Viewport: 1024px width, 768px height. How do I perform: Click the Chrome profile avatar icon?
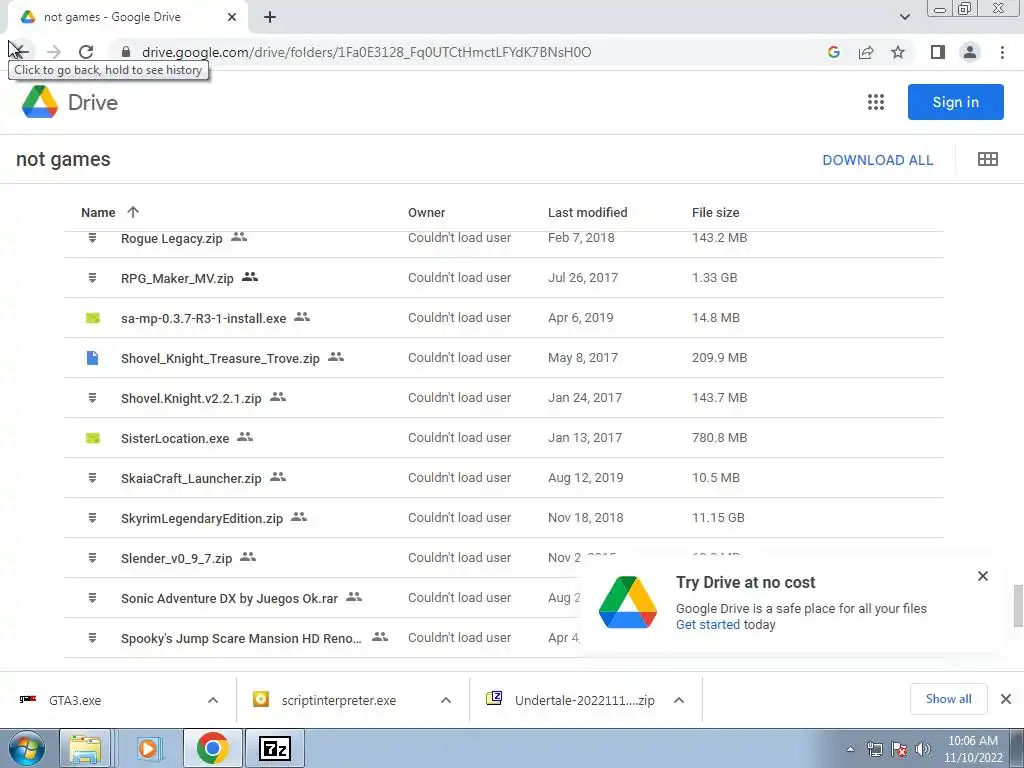point(970,52)
